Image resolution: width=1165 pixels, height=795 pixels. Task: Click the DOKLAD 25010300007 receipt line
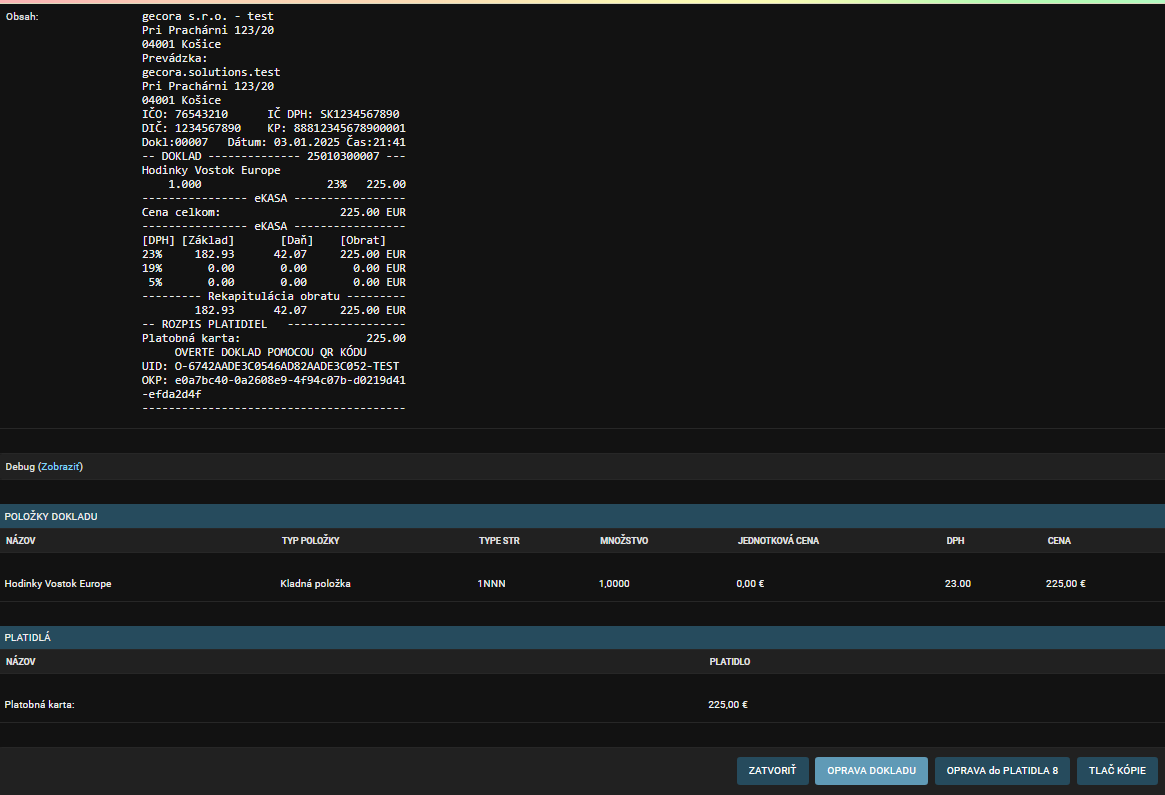[273, 157]
